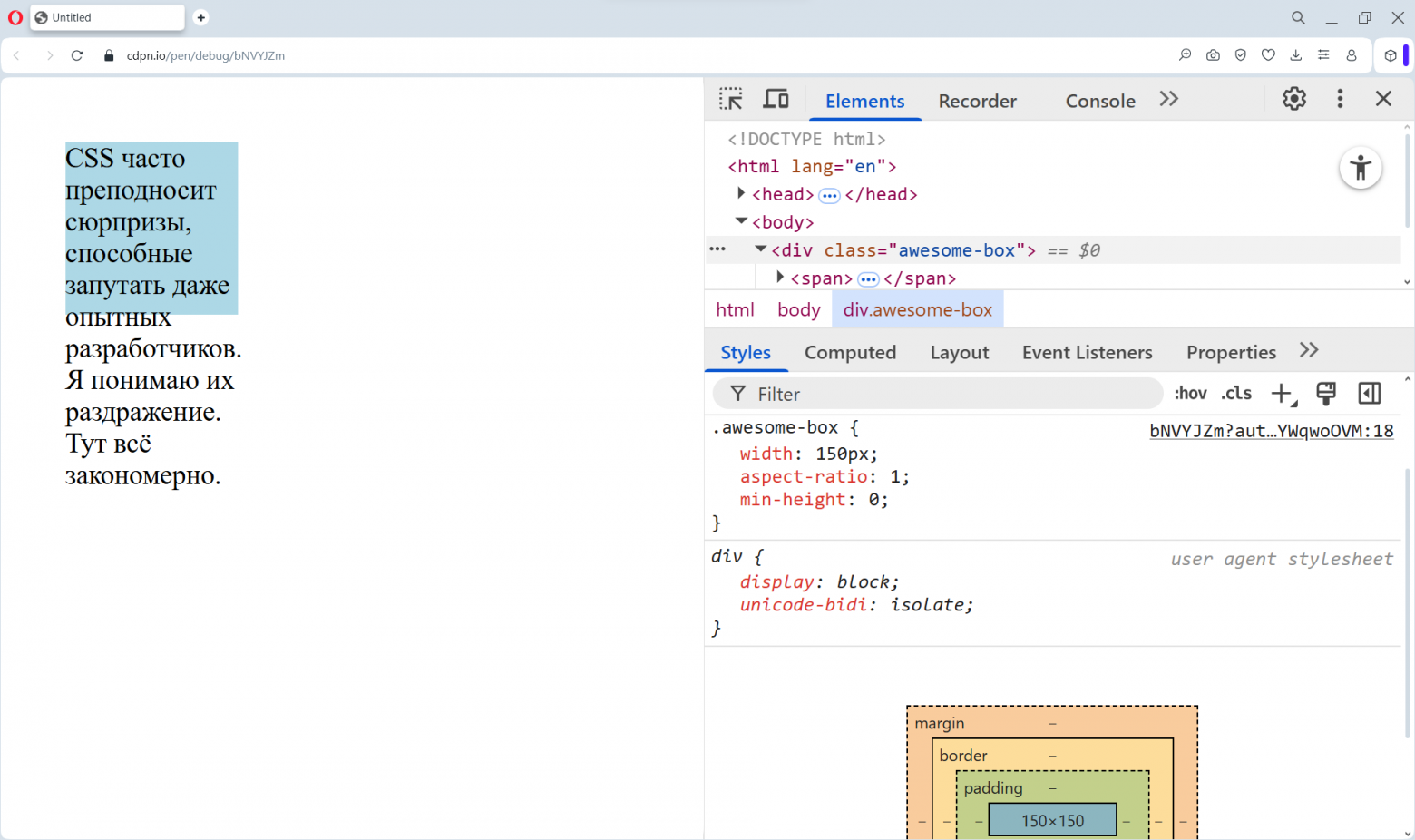Open the customize DevTools three-dot menu
This screenshot has width=1415, height=840.
pyautogui.click(x=1340, y=98)
